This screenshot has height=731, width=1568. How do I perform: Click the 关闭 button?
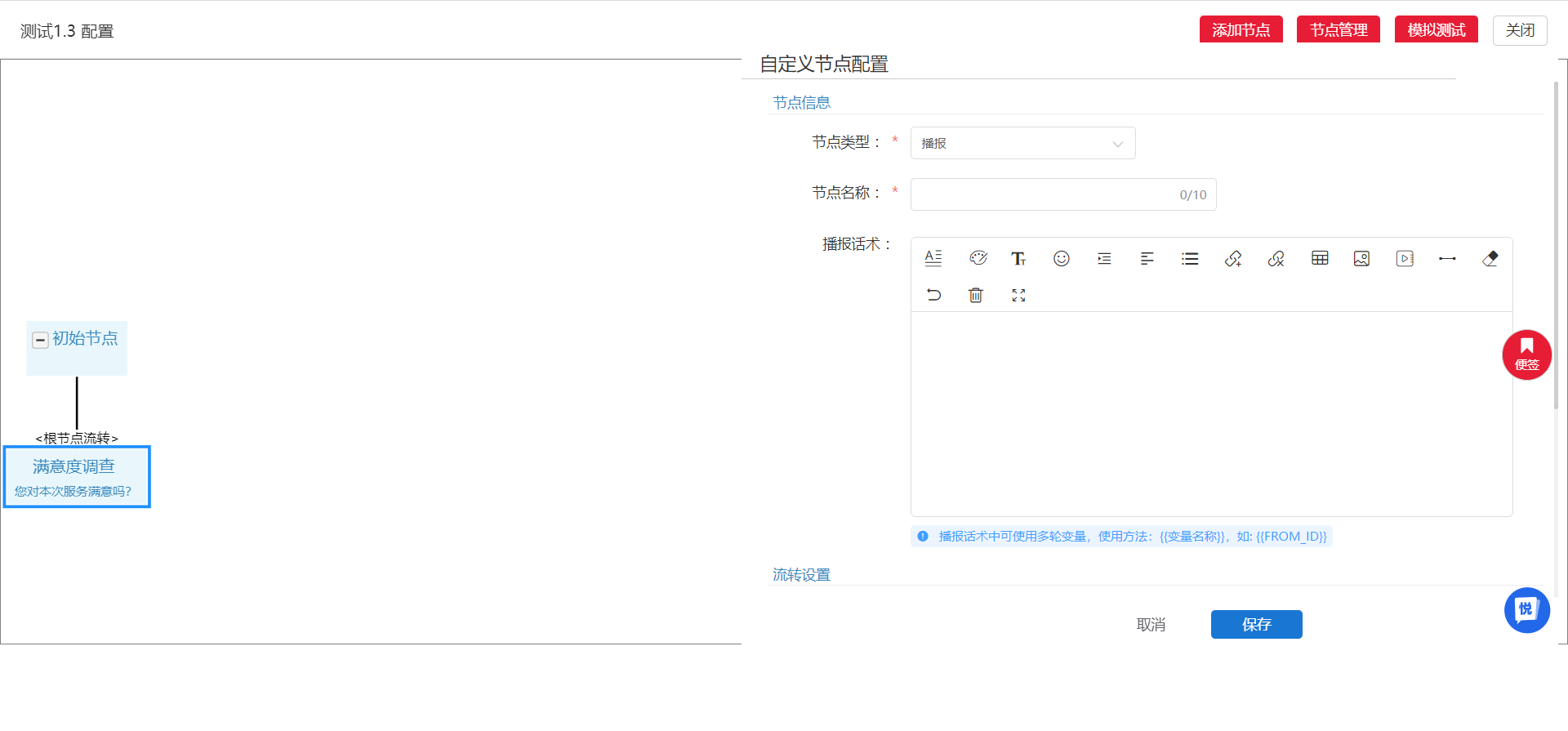click(1519, 30)
